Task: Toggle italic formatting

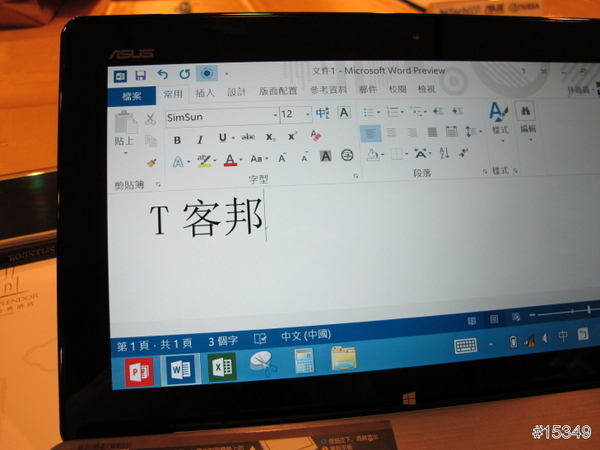Action: pyautogui.click(x=200, y=139)
